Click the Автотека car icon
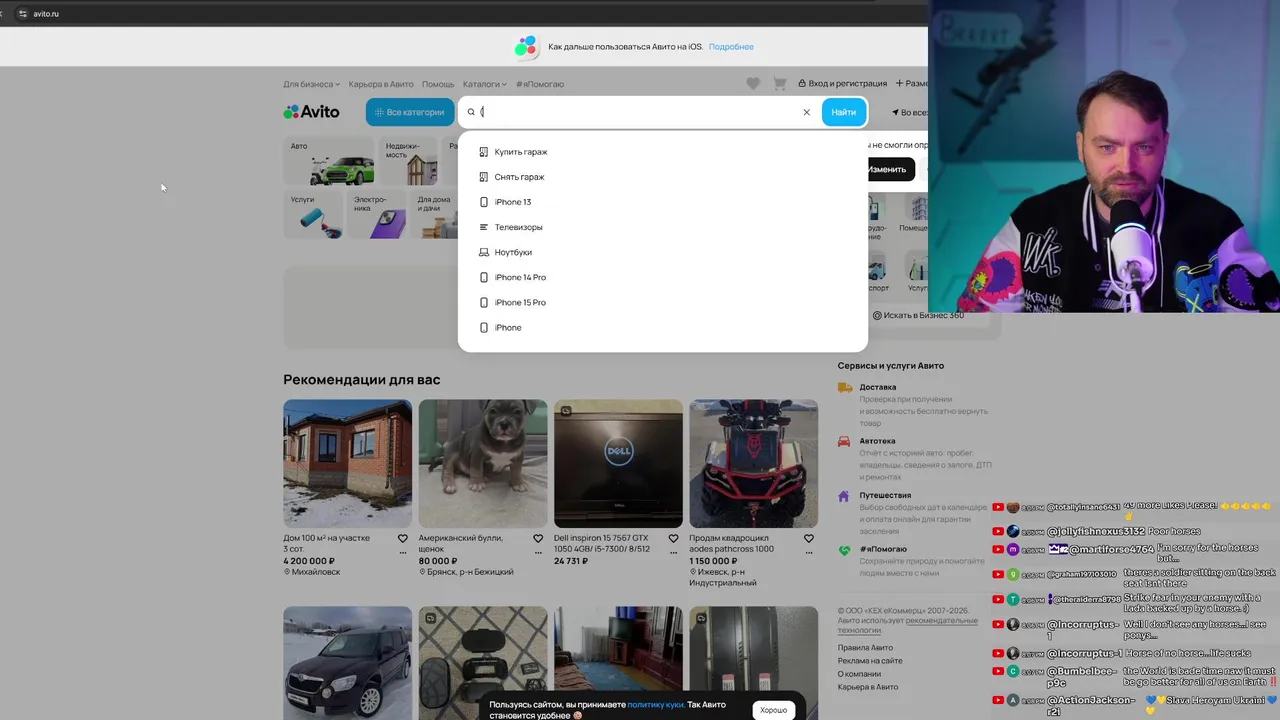The width and height of the screenshot is (1280, 720). click(x=845, y=441)
